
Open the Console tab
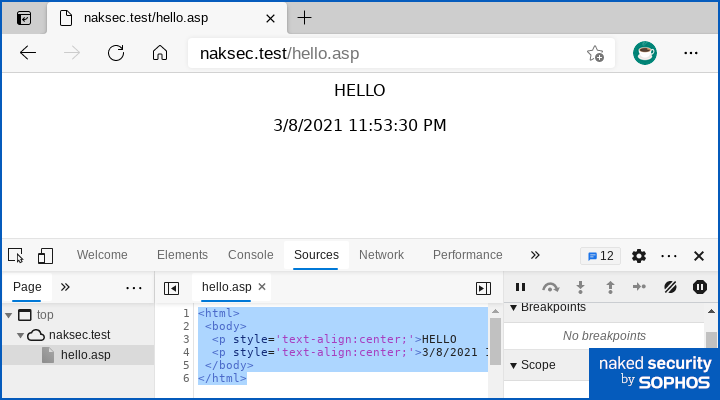tap(250, 255)
